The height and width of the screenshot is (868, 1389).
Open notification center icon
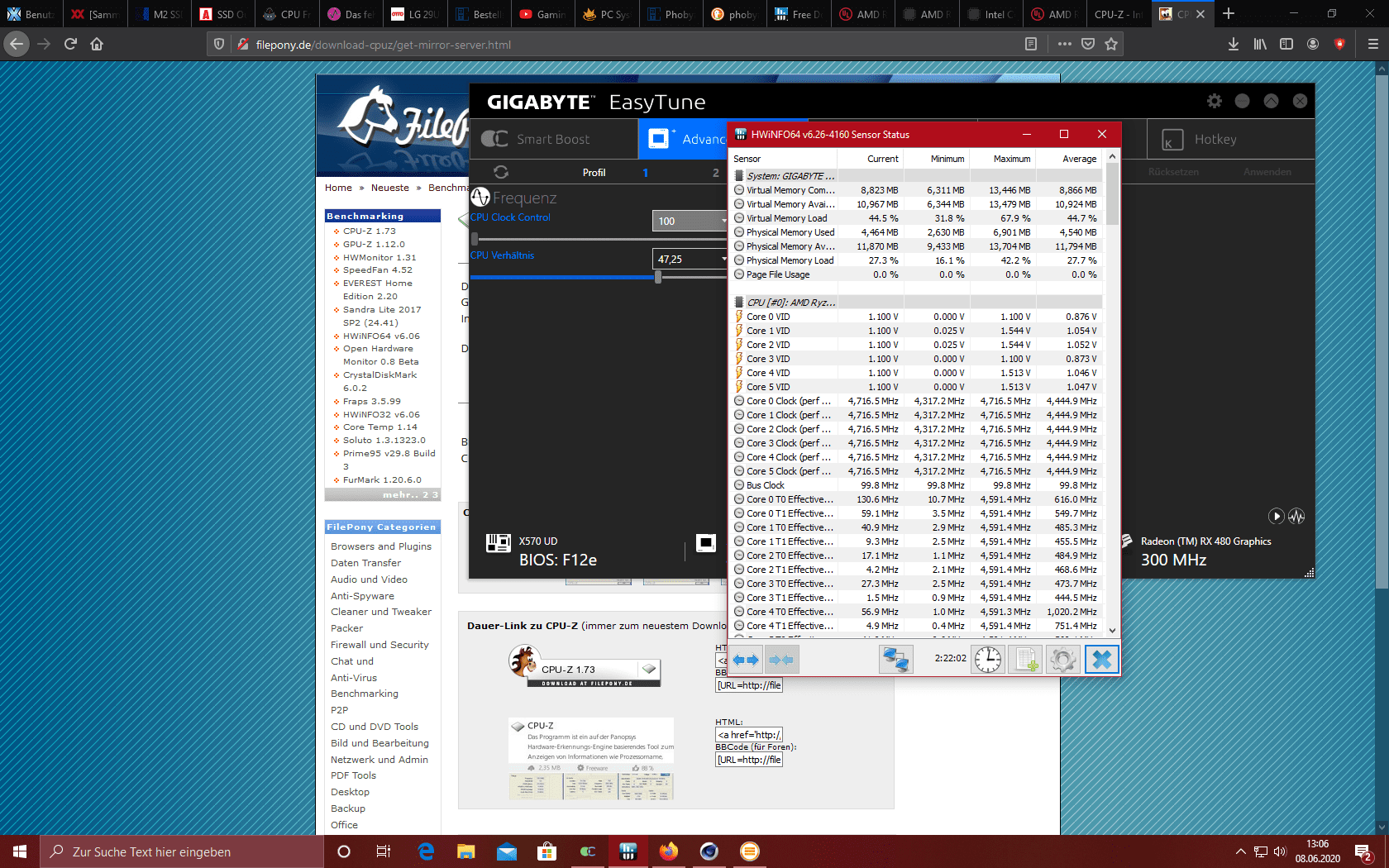click(1364, 851)
